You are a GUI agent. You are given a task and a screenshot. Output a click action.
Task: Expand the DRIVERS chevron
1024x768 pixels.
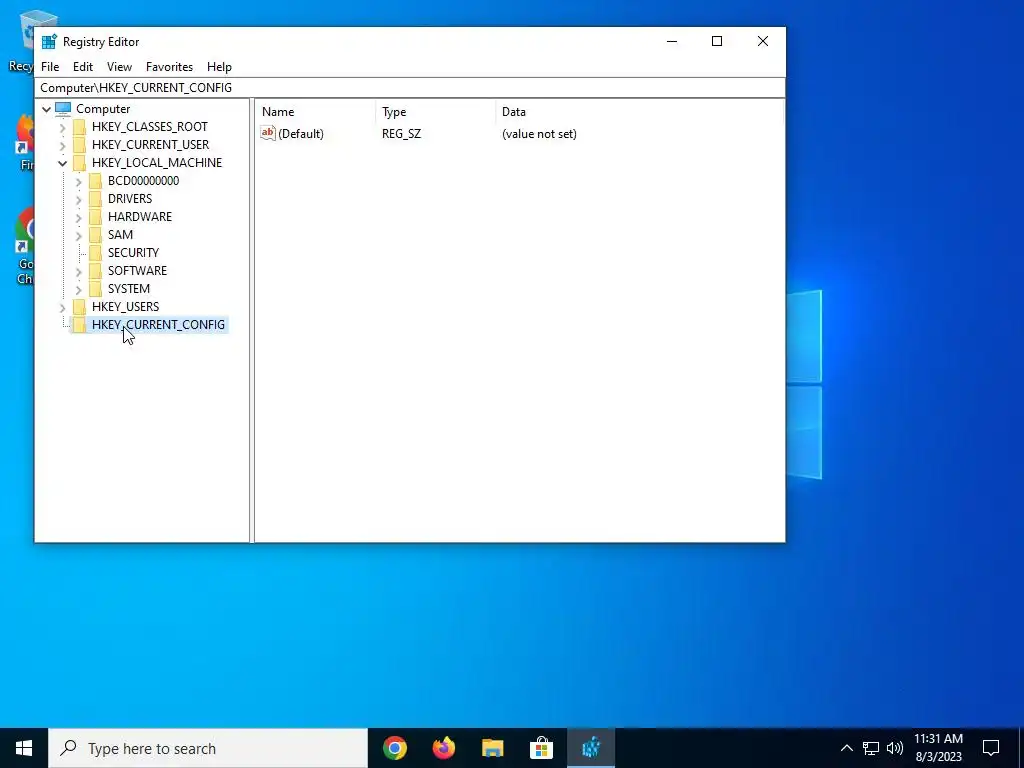tap(79, 199)
